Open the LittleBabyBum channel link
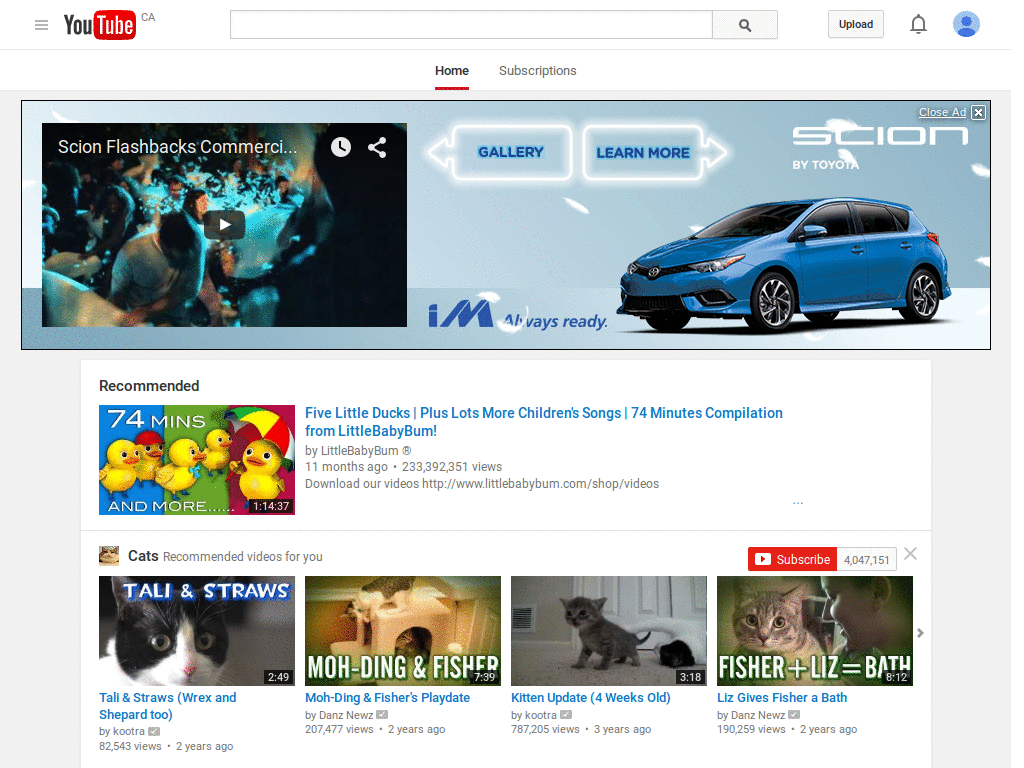Viewport: 1024px width, 768px height. [x=358, y=451]
